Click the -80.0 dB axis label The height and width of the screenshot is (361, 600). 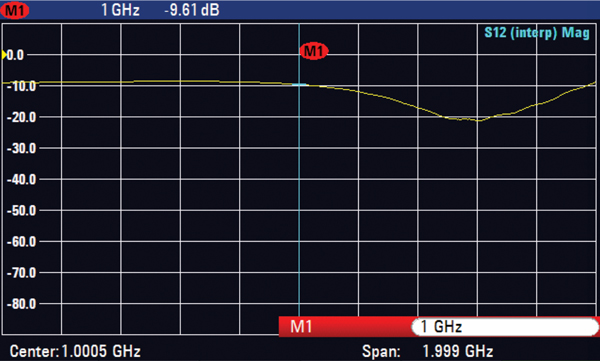click(x=21, y=304)
